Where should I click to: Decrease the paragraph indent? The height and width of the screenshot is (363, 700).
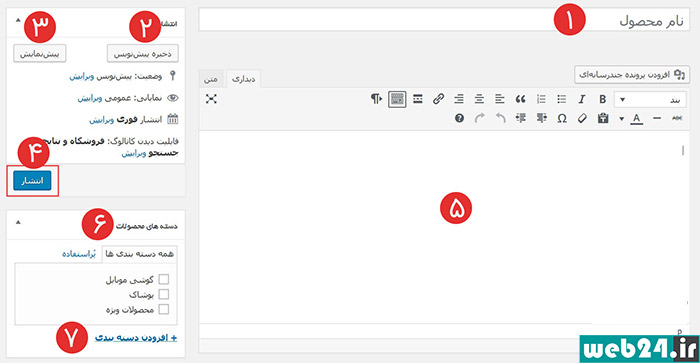click(x=542, y=118)
